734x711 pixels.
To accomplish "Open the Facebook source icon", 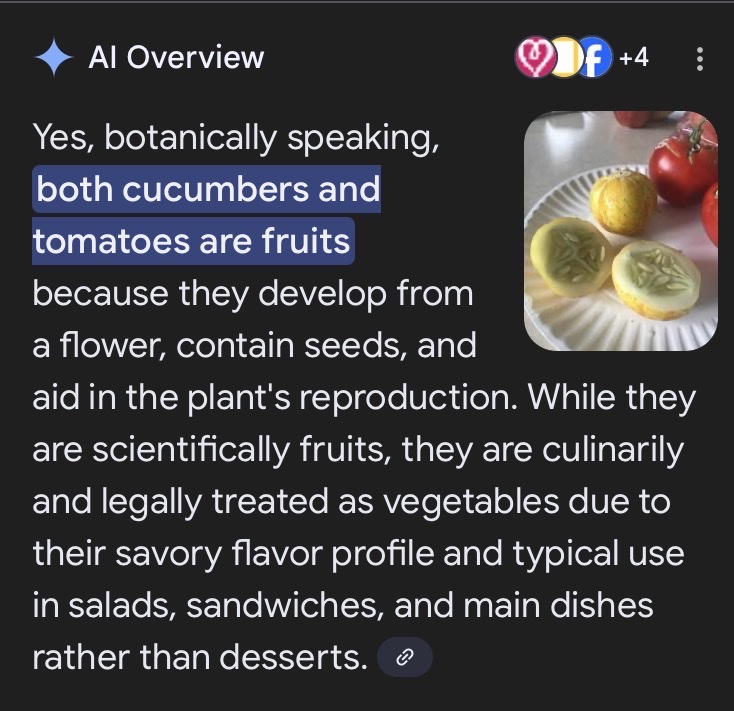I will point(595,59).
